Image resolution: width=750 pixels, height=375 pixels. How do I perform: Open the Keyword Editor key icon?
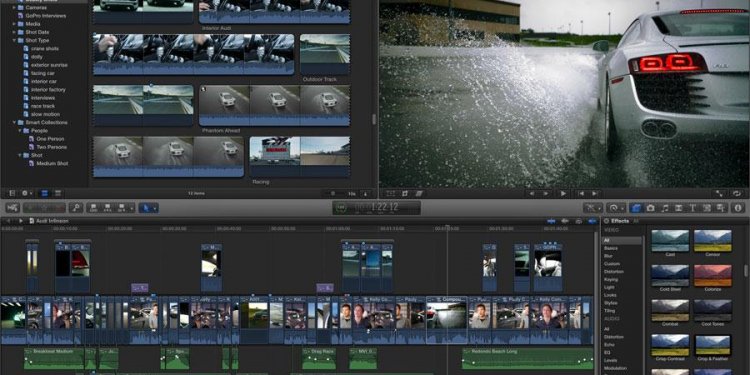pyautogui.click(x=76, y=208)
